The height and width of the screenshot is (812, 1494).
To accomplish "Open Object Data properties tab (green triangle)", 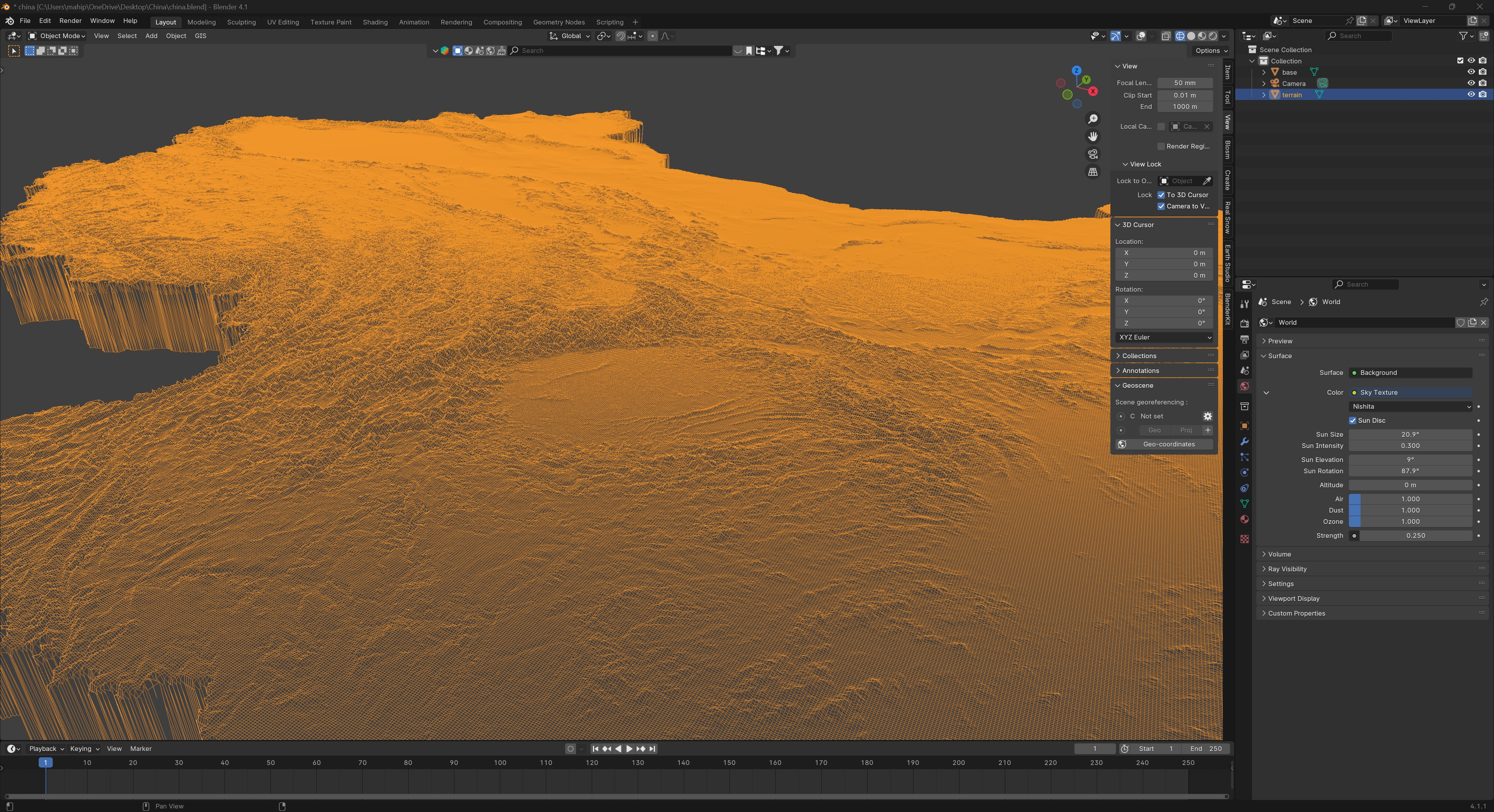I will [x=1244, y=504].
